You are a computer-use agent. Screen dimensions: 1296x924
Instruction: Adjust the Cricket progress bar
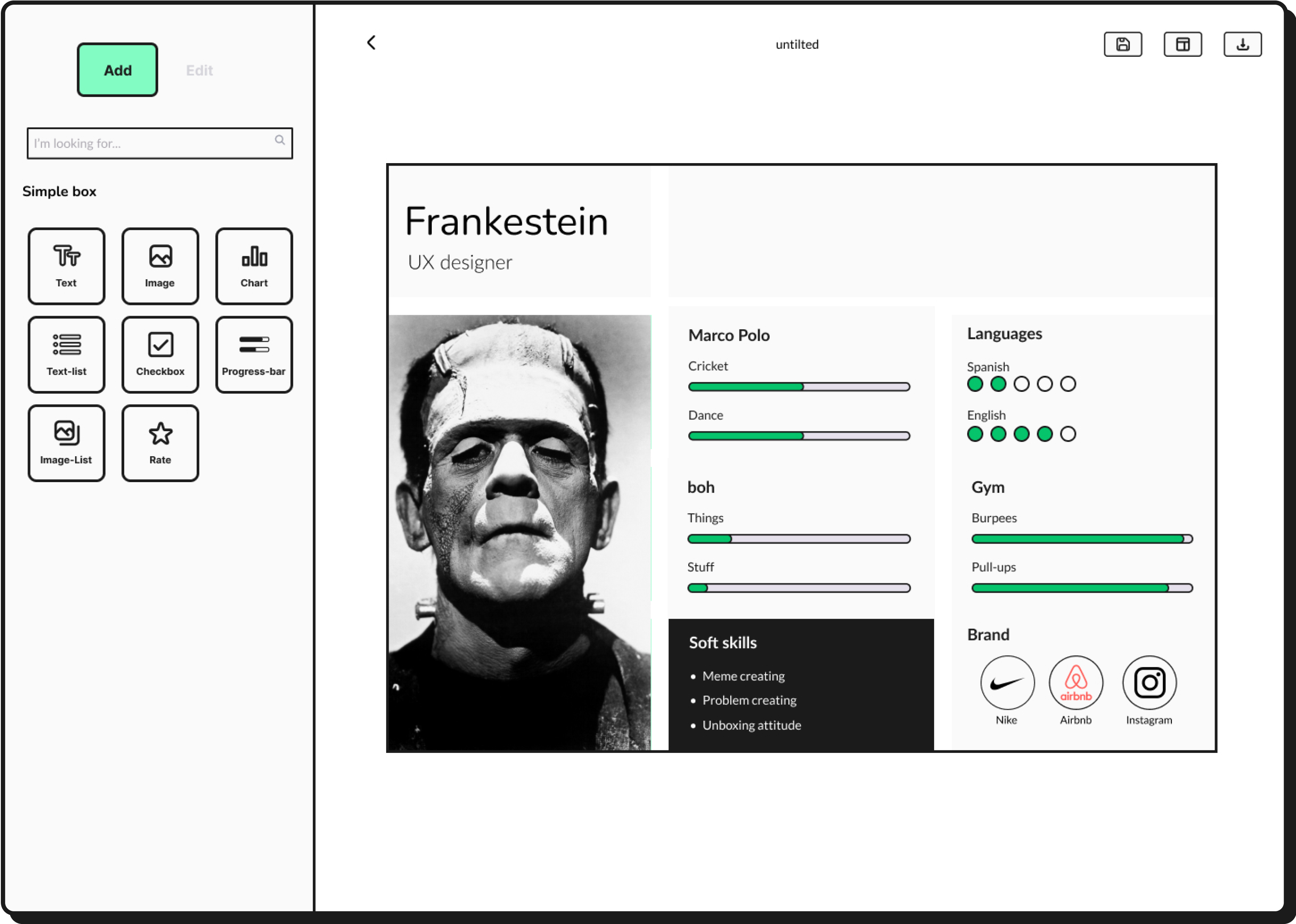coord(798,387)
